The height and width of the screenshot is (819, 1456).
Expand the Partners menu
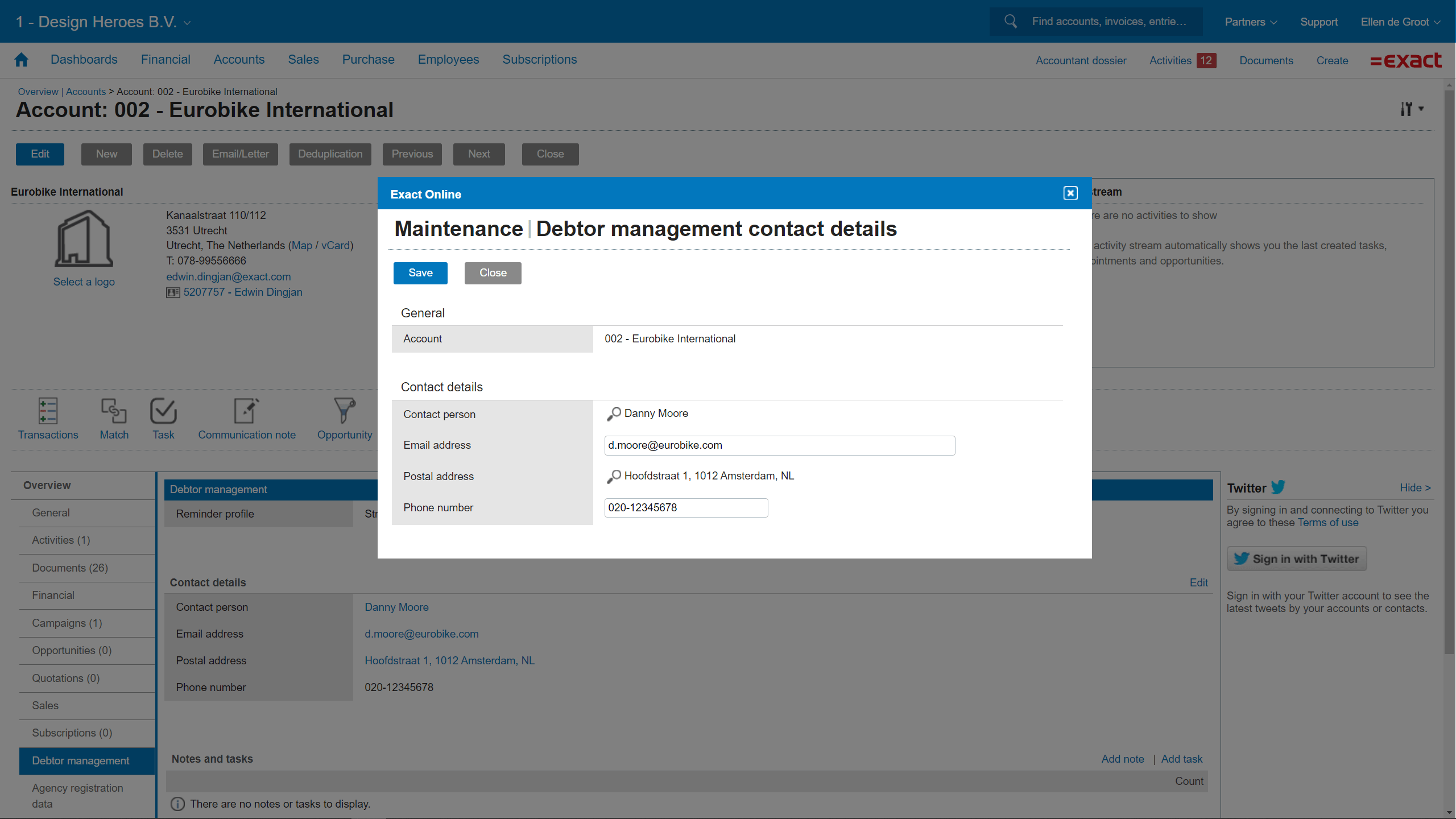[x=1251, y=22]
